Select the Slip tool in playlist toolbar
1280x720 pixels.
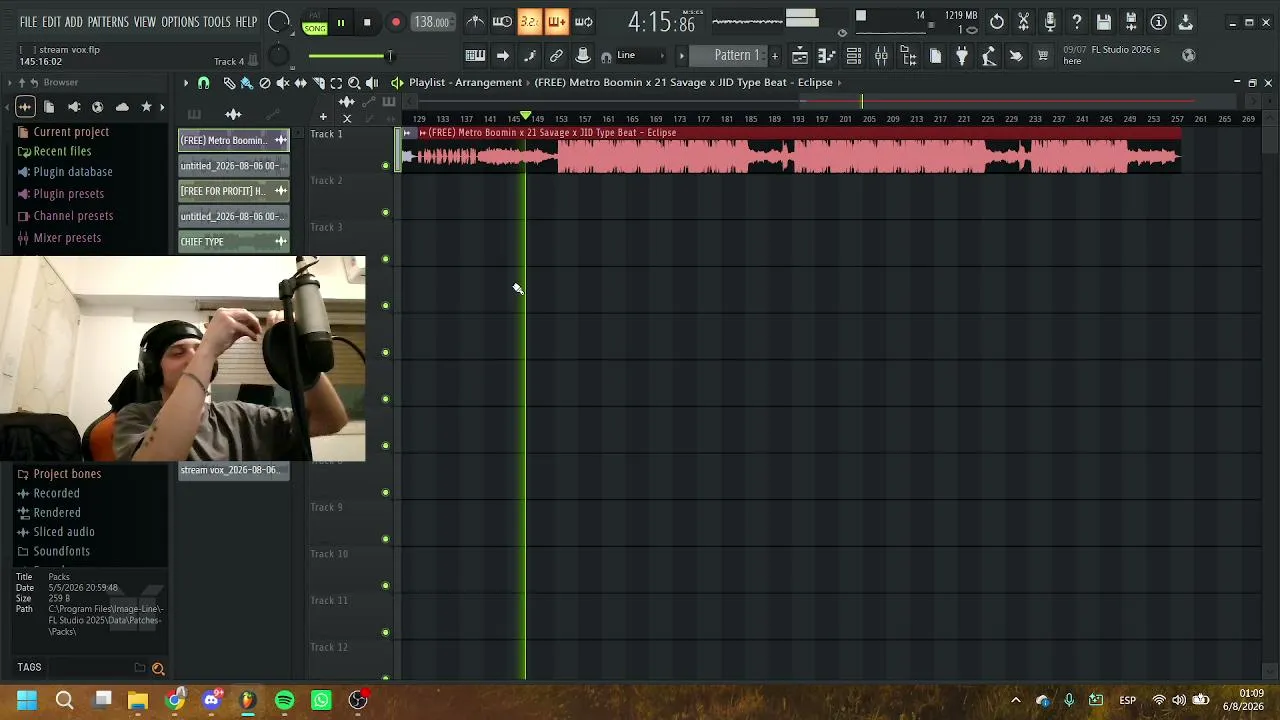pos(301,83)
